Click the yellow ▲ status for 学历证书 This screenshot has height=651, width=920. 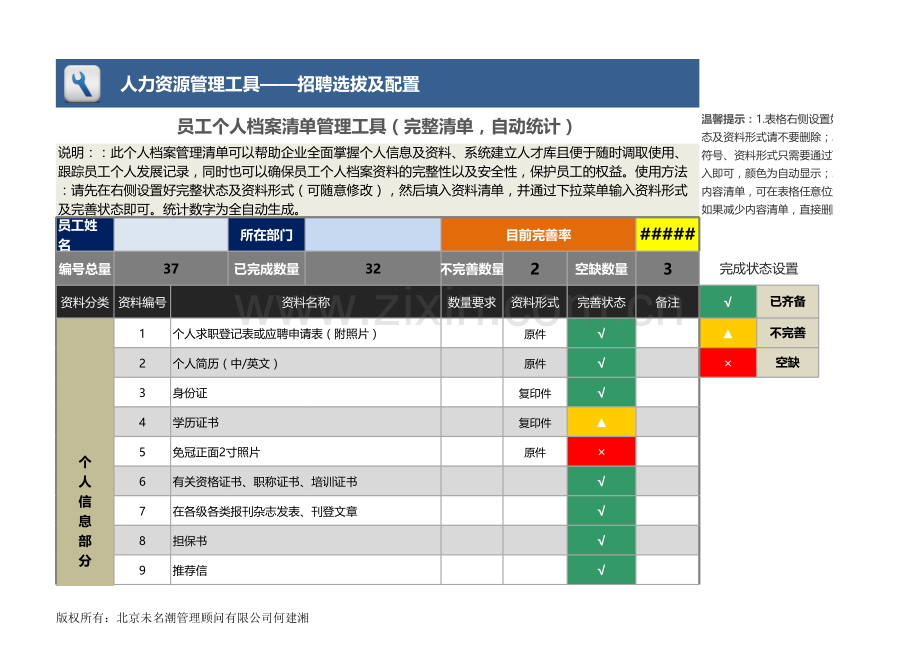(600, 423)
